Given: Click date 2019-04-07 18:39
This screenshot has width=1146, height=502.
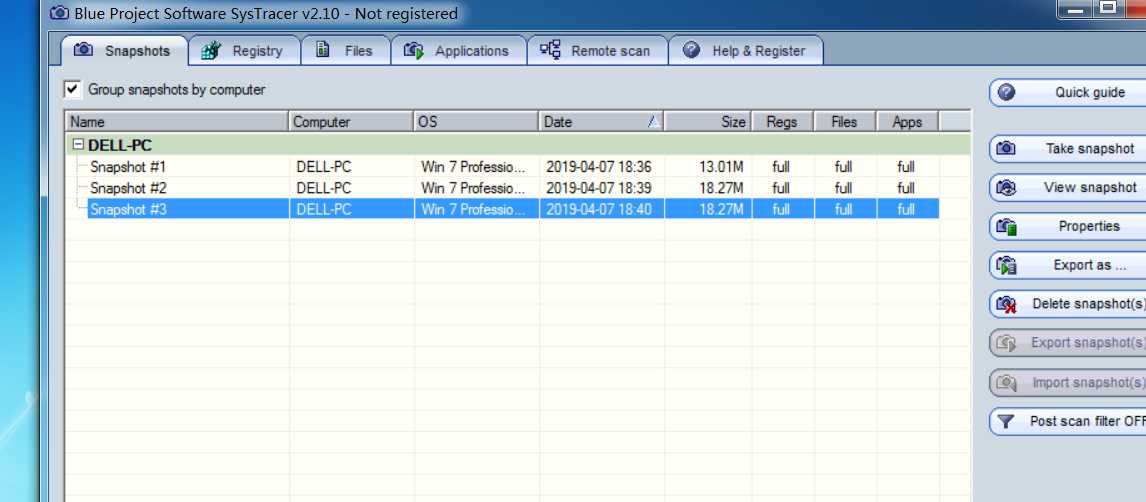Looking at the screenshot, I should [599, 188].
